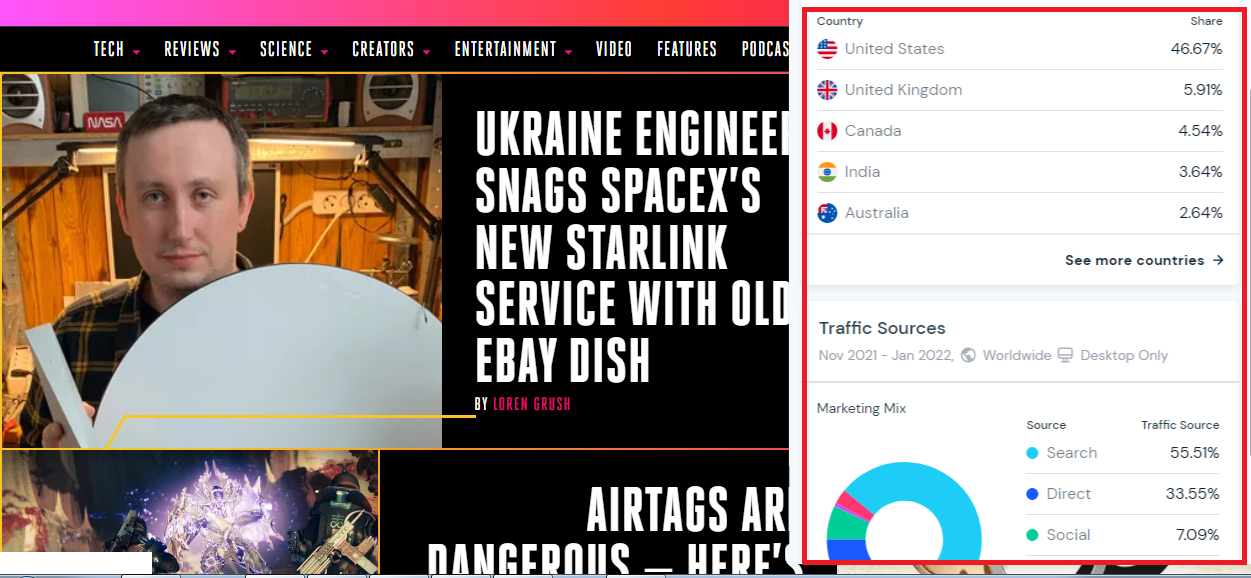1251x578 pixels.
Task: Click the Traffic Source column header
Action: [1180, 425]
